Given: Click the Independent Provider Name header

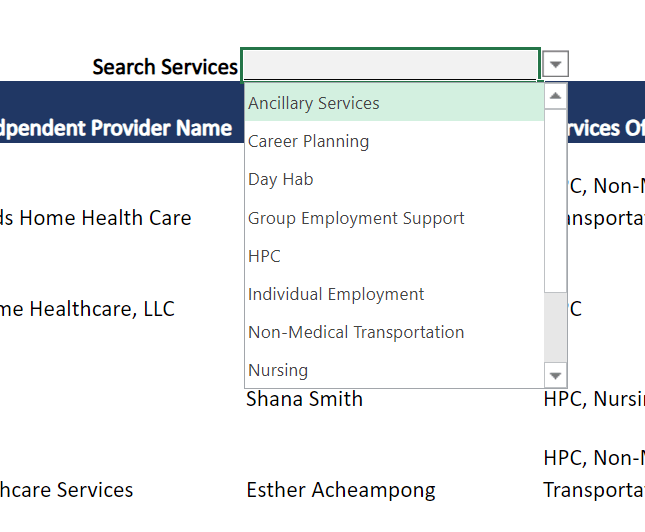Looking at the screenshot, I should pos(115,128).
